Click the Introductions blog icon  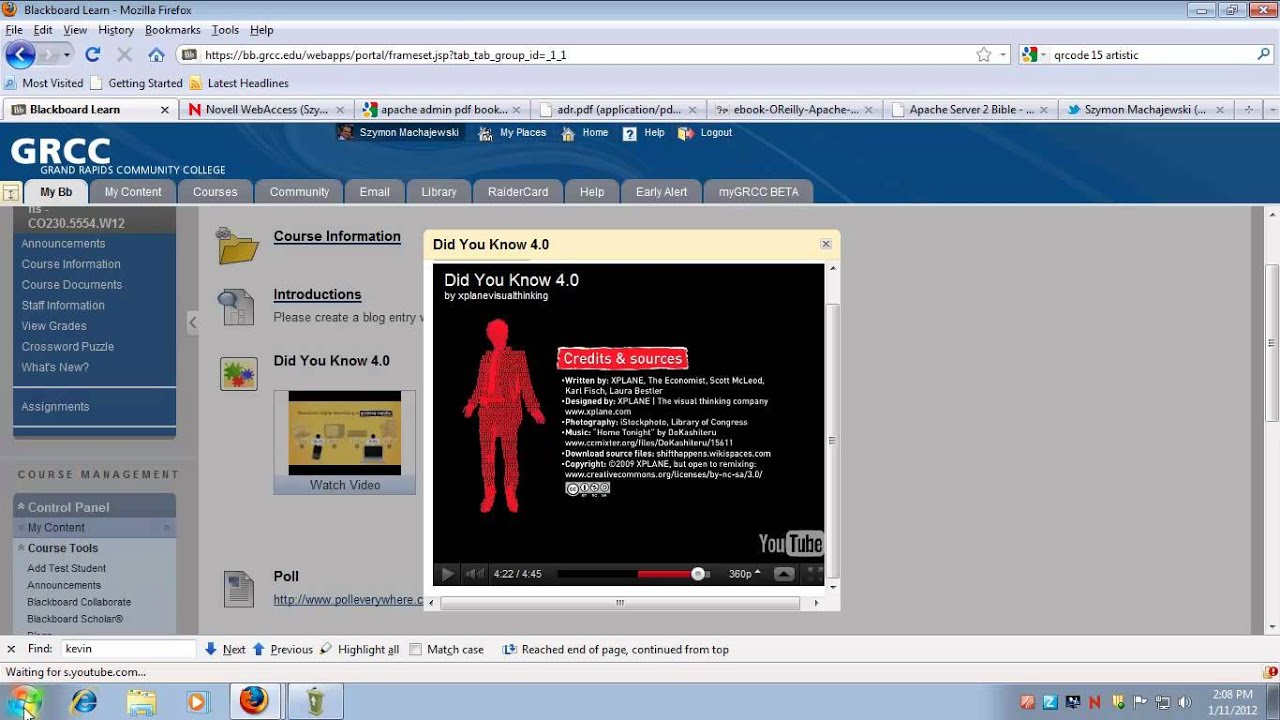tap(237, 307)
